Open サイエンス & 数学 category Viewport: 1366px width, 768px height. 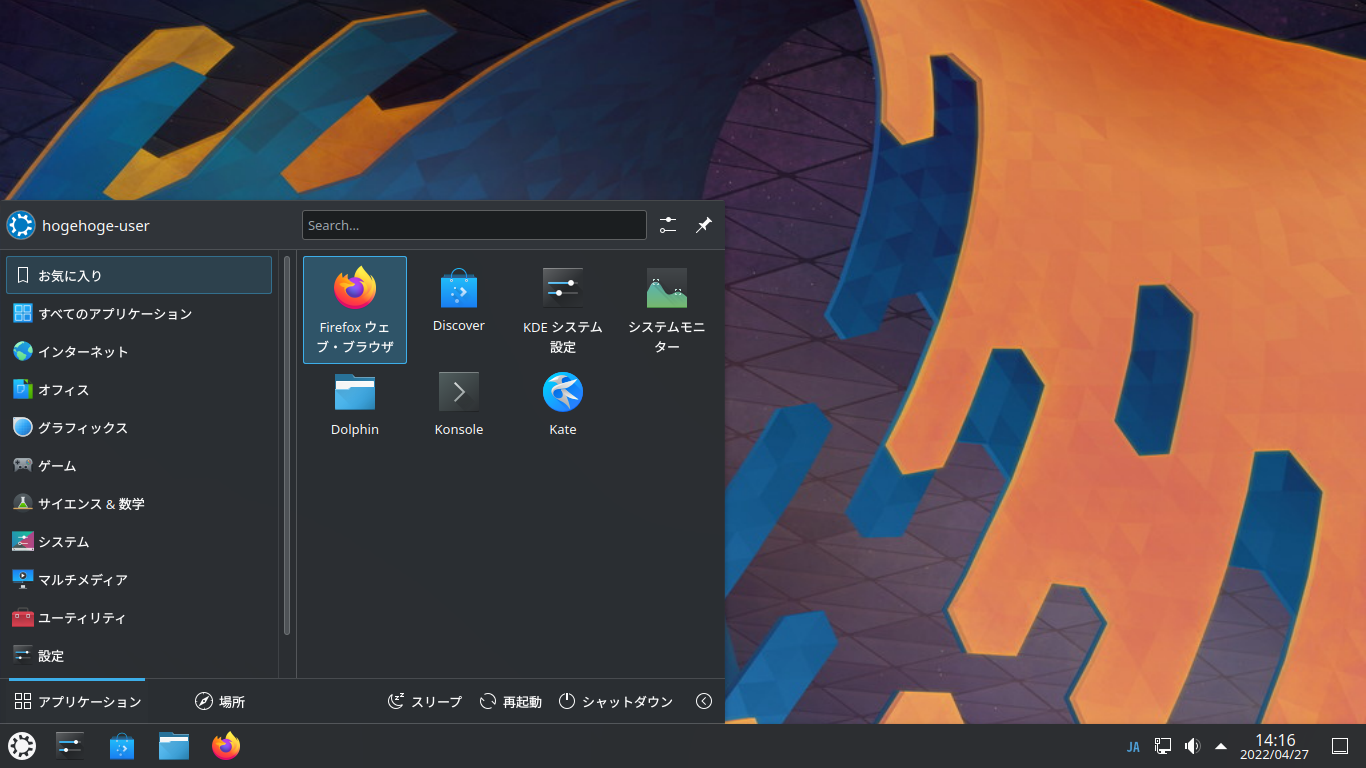pos(139,503)
